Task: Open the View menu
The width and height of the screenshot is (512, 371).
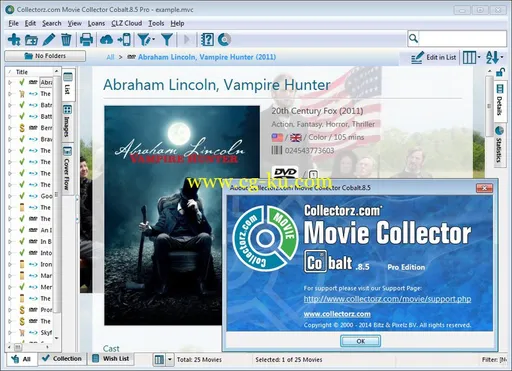Action: 74,23
